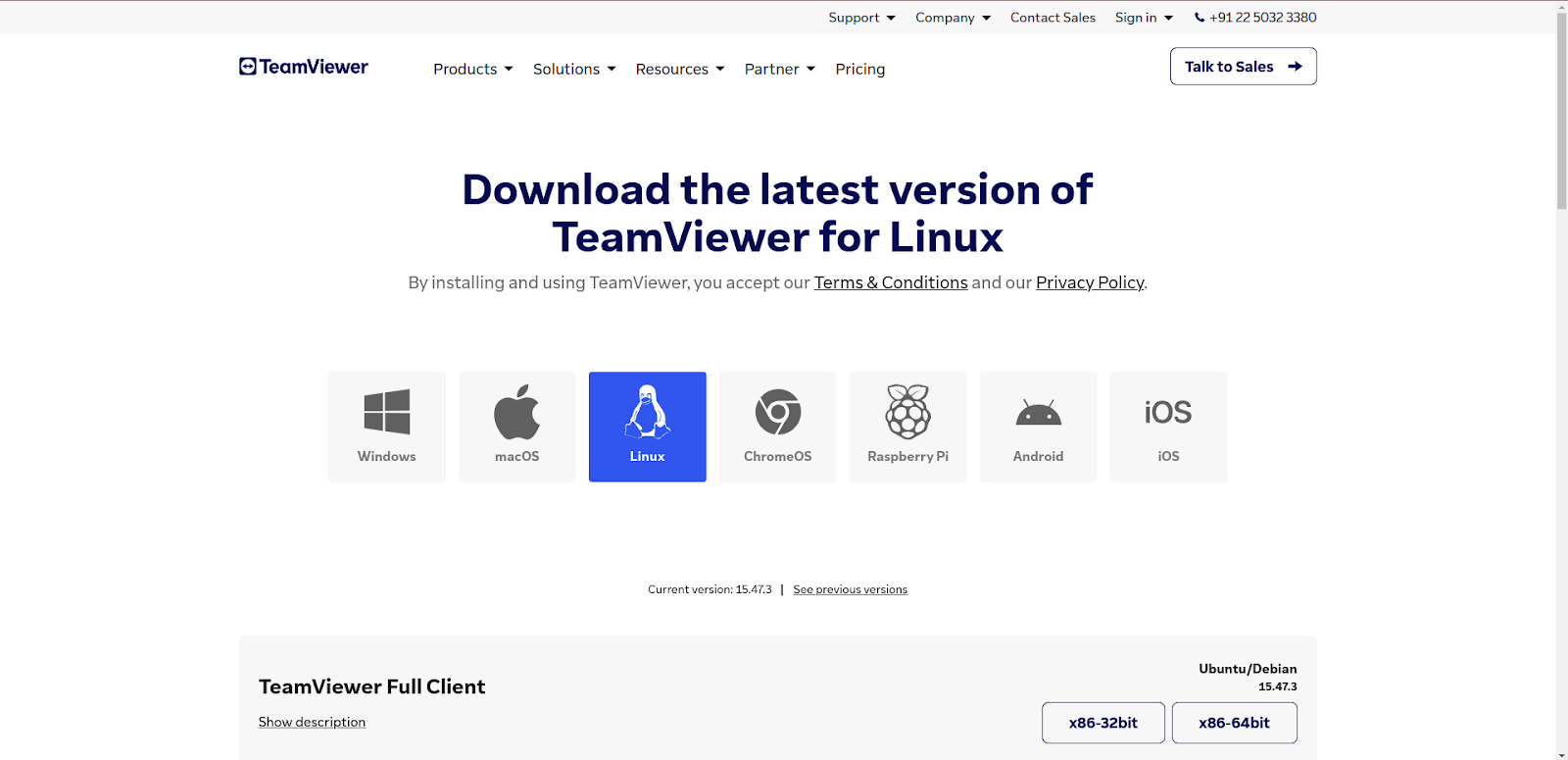Screen dimensions: 1568x760
Task: Select the Android platform tile
Action: click(x=1039, y=427)
